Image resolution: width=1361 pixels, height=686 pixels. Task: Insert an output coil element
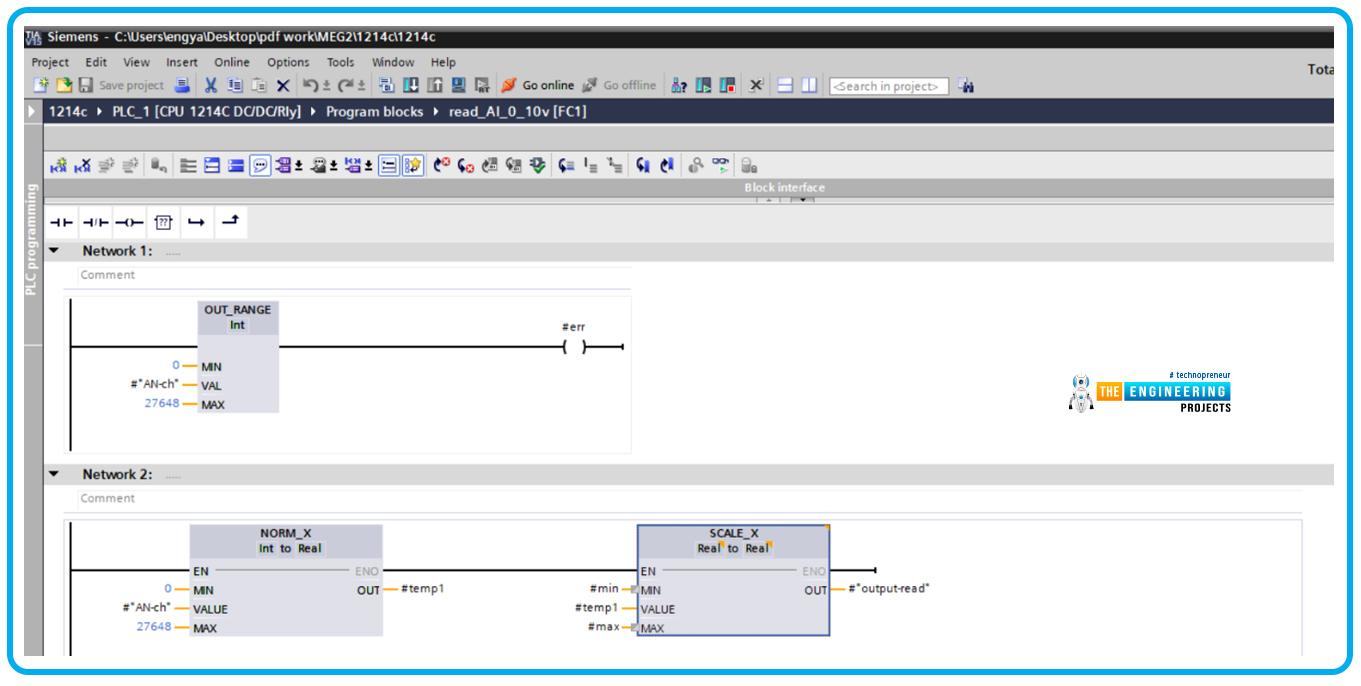(129, 223)
